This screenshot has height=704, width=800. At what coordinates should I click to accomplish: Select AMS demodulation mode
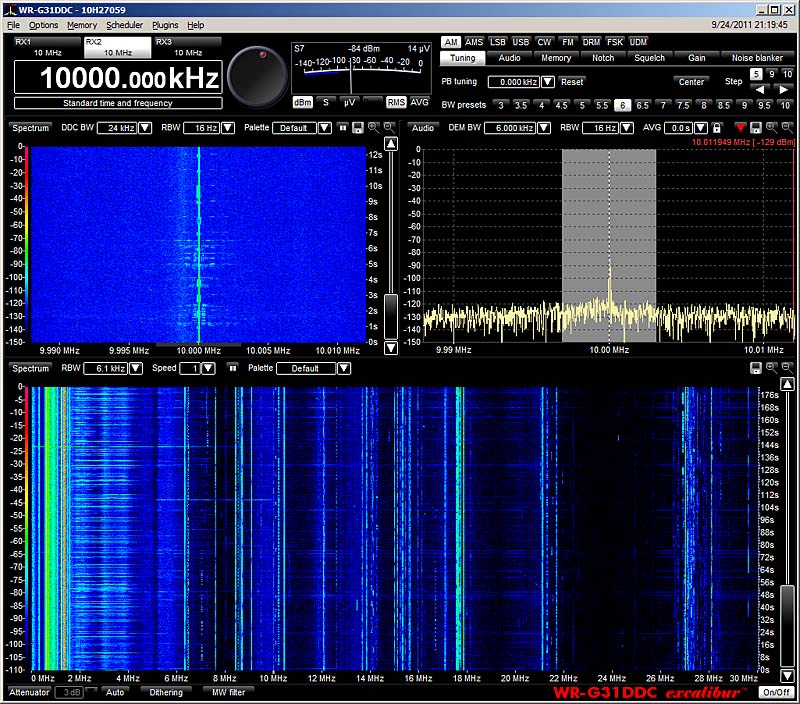474,42
